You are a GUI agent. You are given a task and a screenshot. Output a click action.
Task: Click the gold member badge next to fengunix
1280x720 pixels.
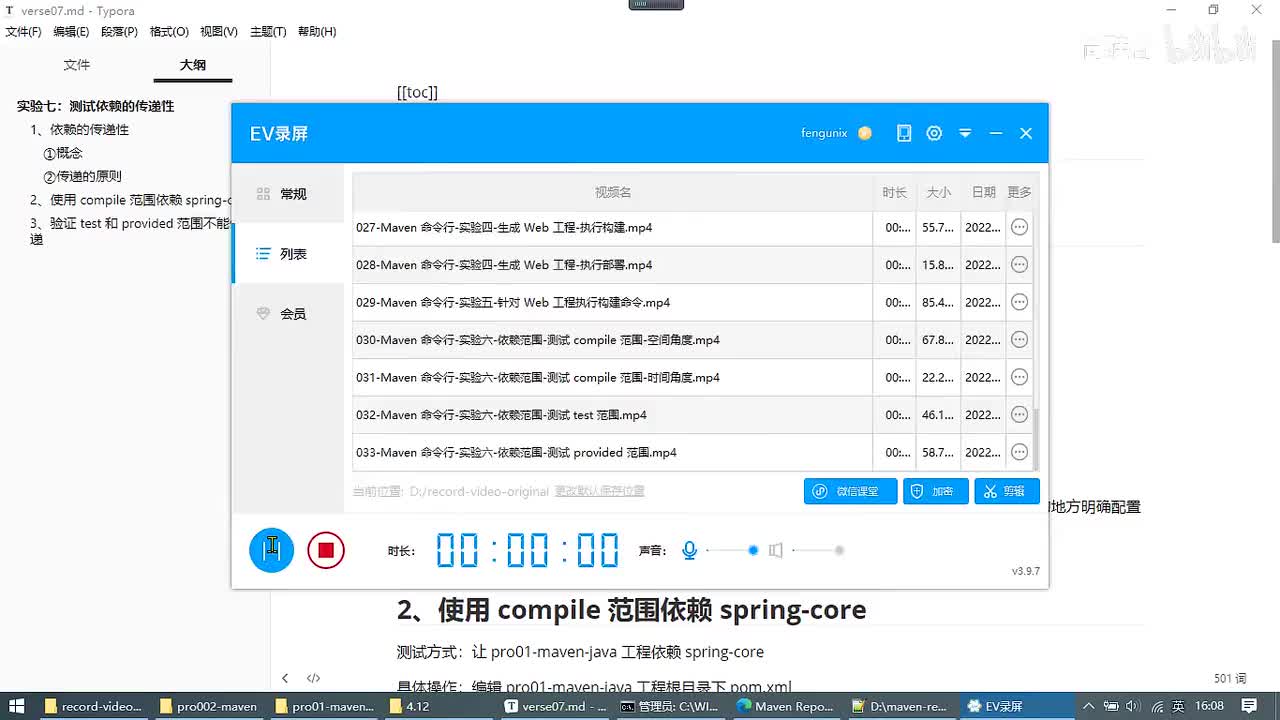click(x=865, y=133)
